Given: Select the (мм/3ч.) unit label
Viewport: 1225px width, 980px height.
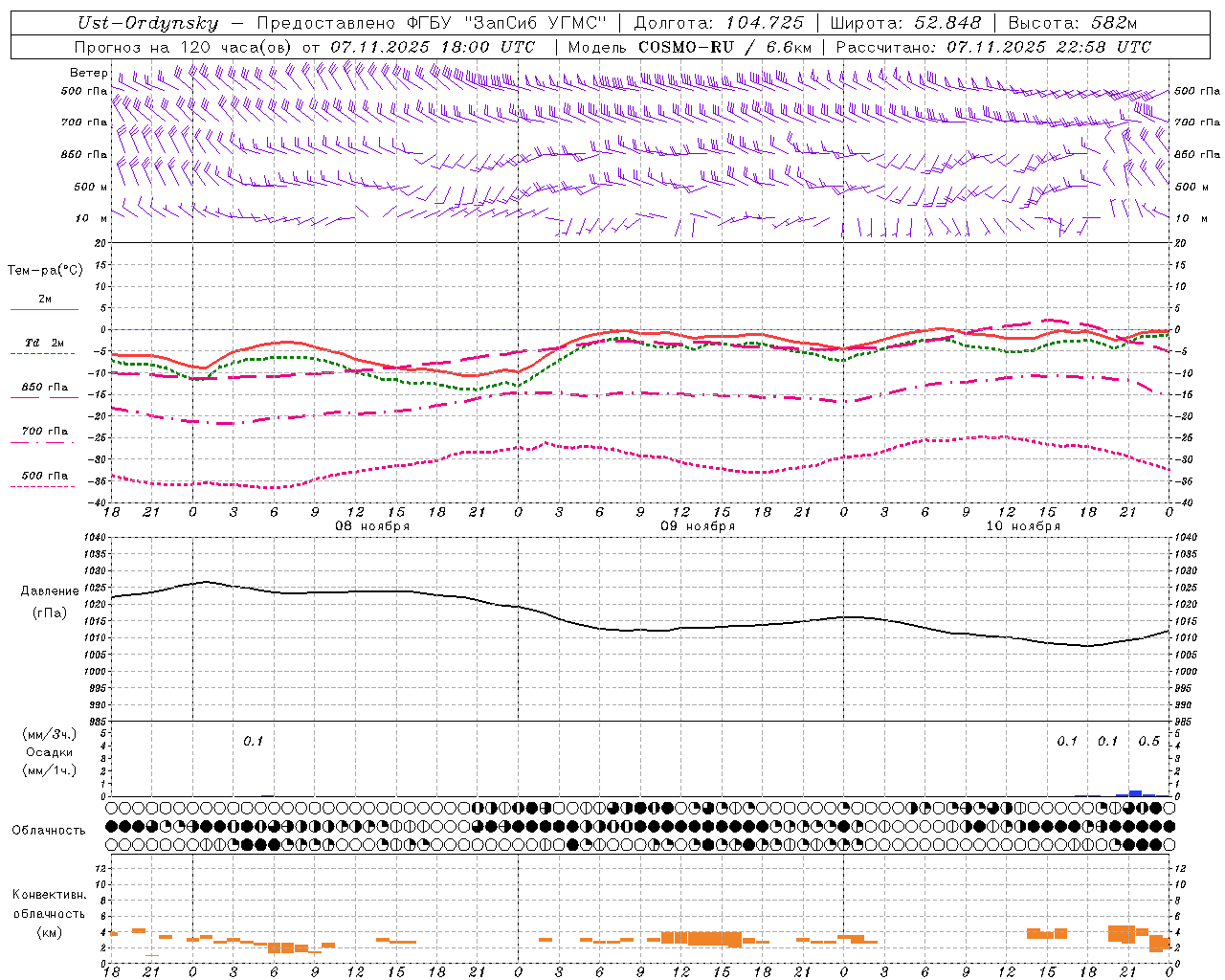Looking at the screenshot, I should (50, 734).
